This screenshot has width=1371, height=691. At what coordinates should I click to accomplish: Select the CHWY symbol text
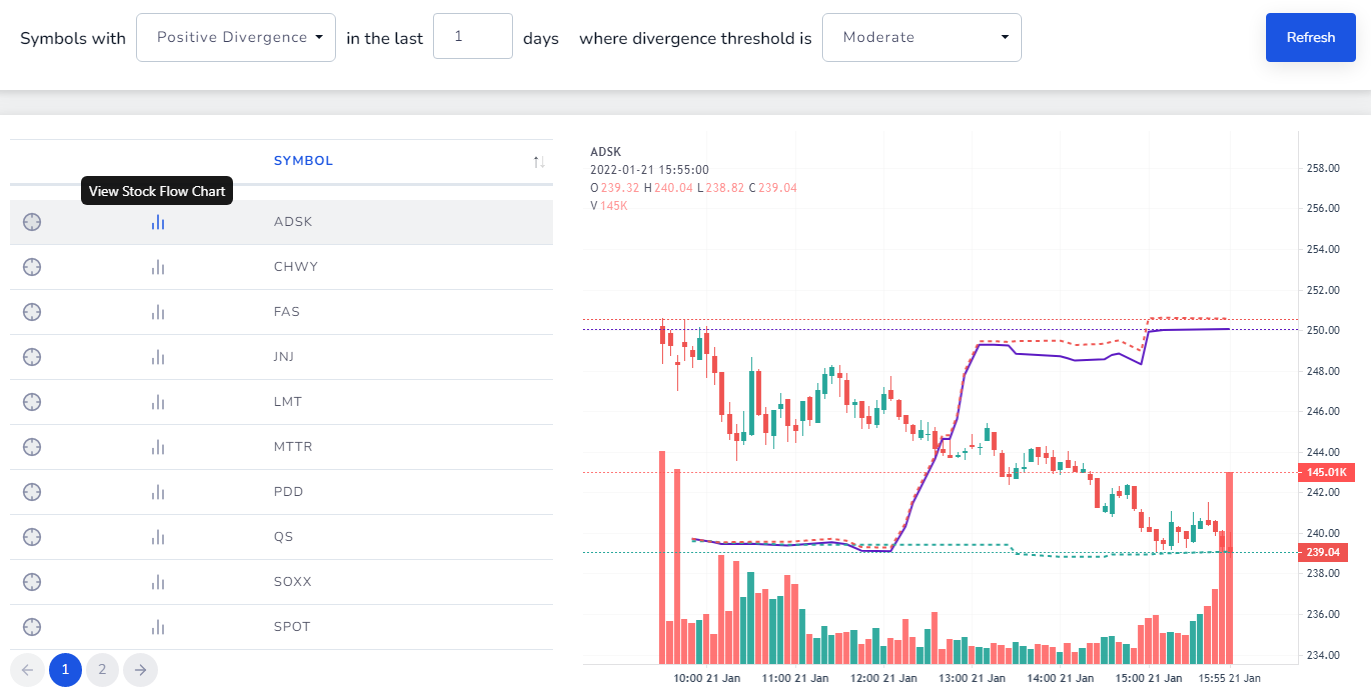pyautogui.click(x=296, y=267)
